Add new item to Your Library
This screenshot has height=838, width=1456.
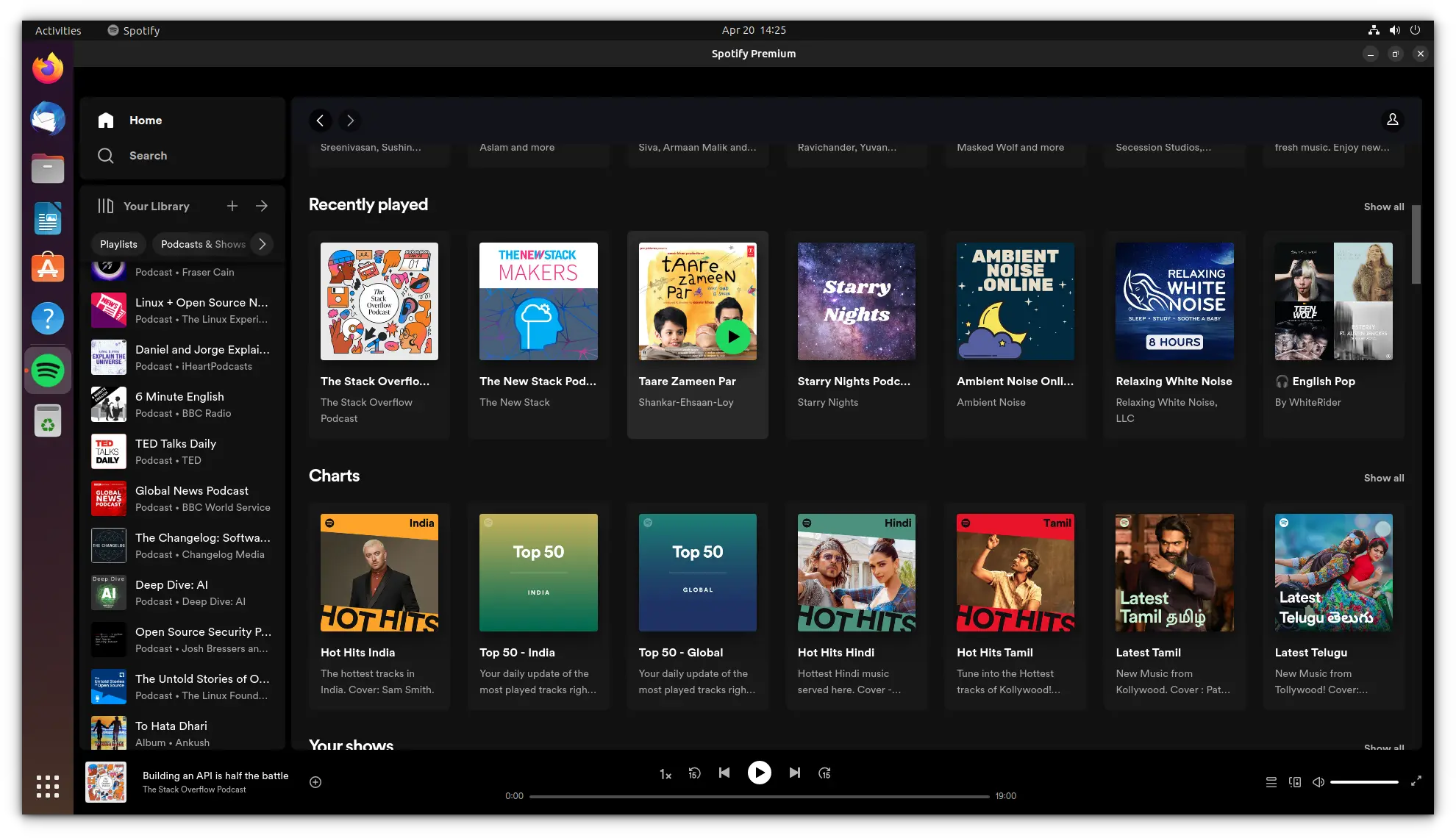[231, 206]
